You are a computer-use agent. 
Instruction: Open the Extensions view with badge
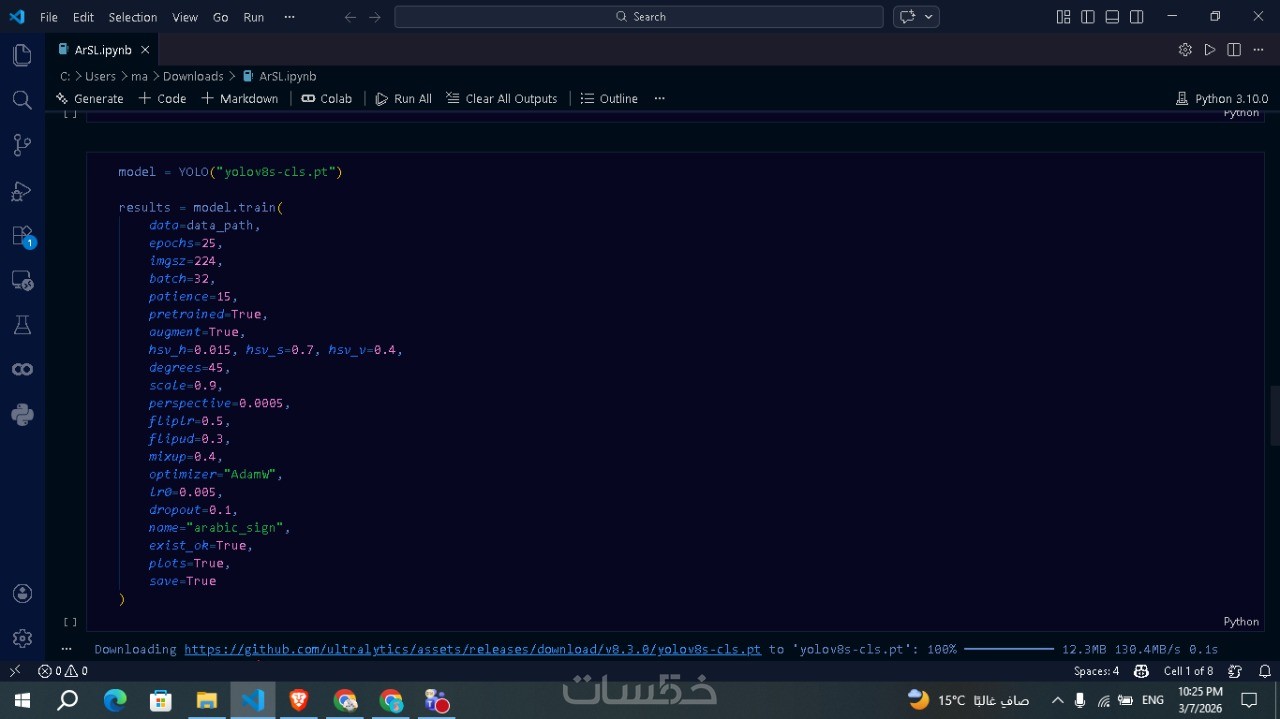click(x=22, y=236)
